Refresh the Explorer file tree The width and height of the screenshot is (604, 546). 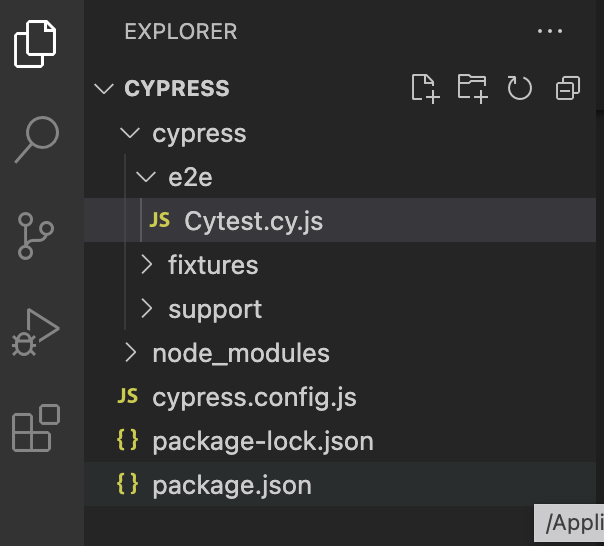(519, 88)
